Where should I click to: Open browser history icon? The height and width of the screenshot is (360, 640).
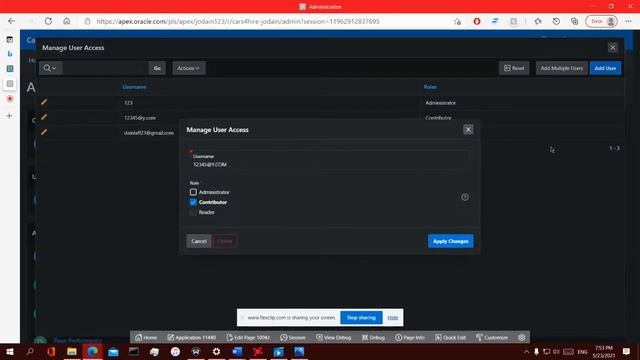point(556,21)
